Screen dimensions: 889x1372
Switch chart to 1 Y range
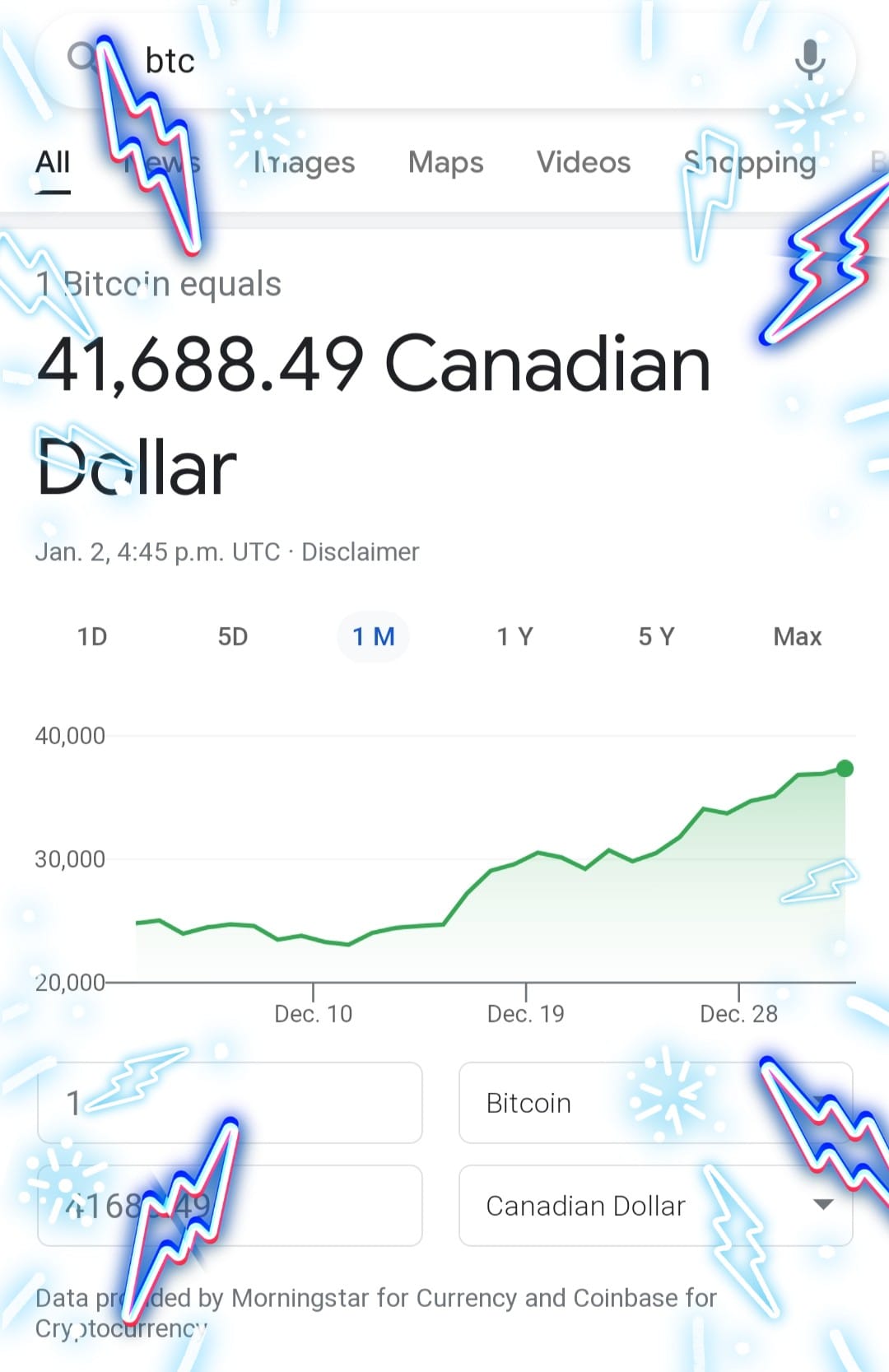(x=514, y=636)
